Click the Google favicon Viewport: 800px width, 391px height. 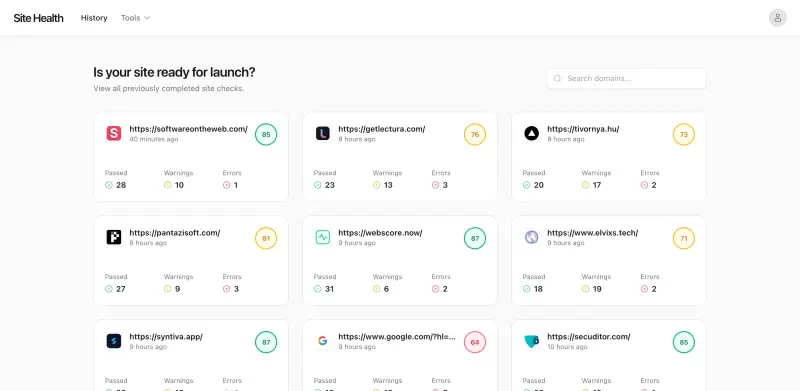pyautogui.click(x=322, y=341)
